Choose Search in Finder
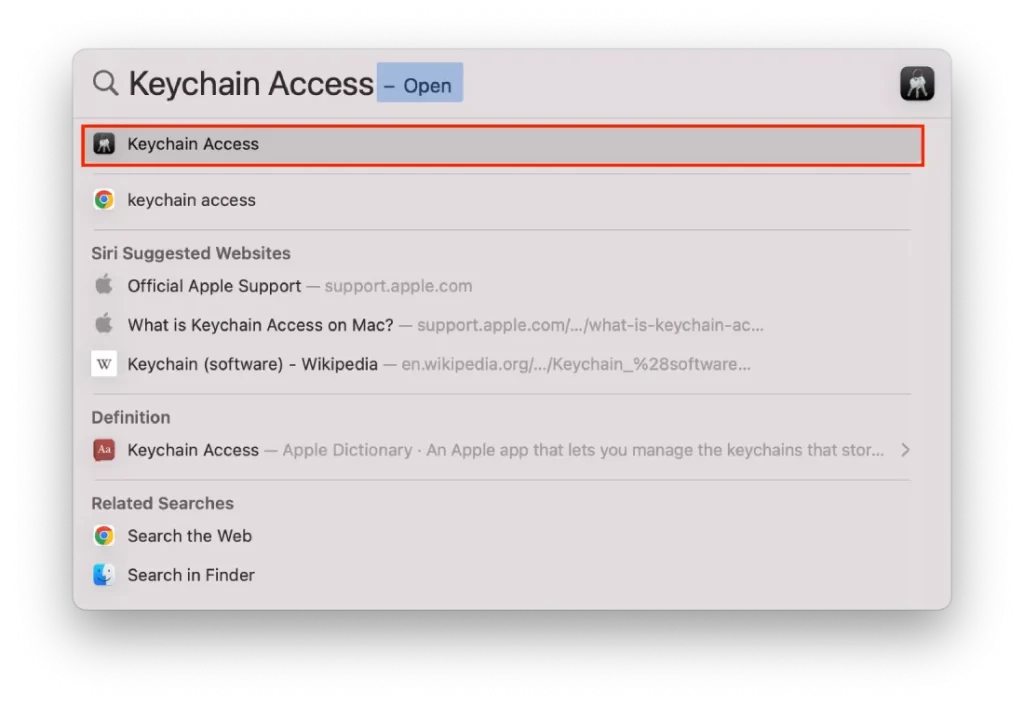The image size is (1024, 706). tap(502, 575)
